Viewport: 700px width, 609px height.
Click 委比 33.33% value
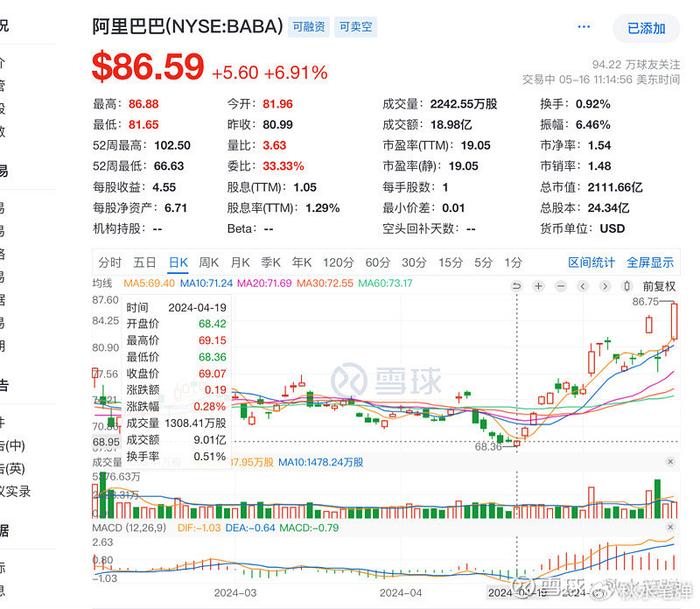point(283,166)
